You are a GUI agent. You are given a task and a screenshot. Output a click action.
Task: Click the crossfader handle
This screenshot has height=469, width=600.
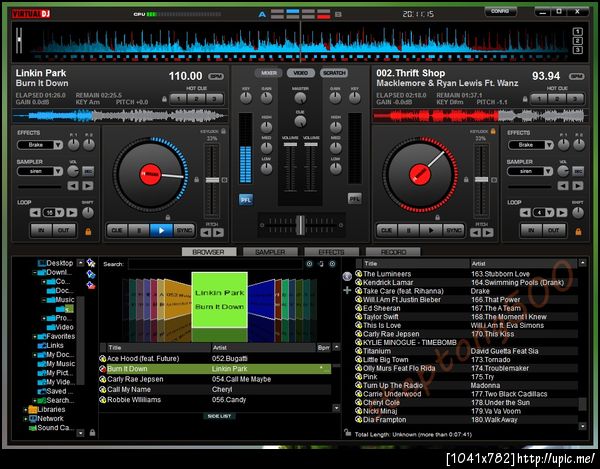tap(301, 225)
